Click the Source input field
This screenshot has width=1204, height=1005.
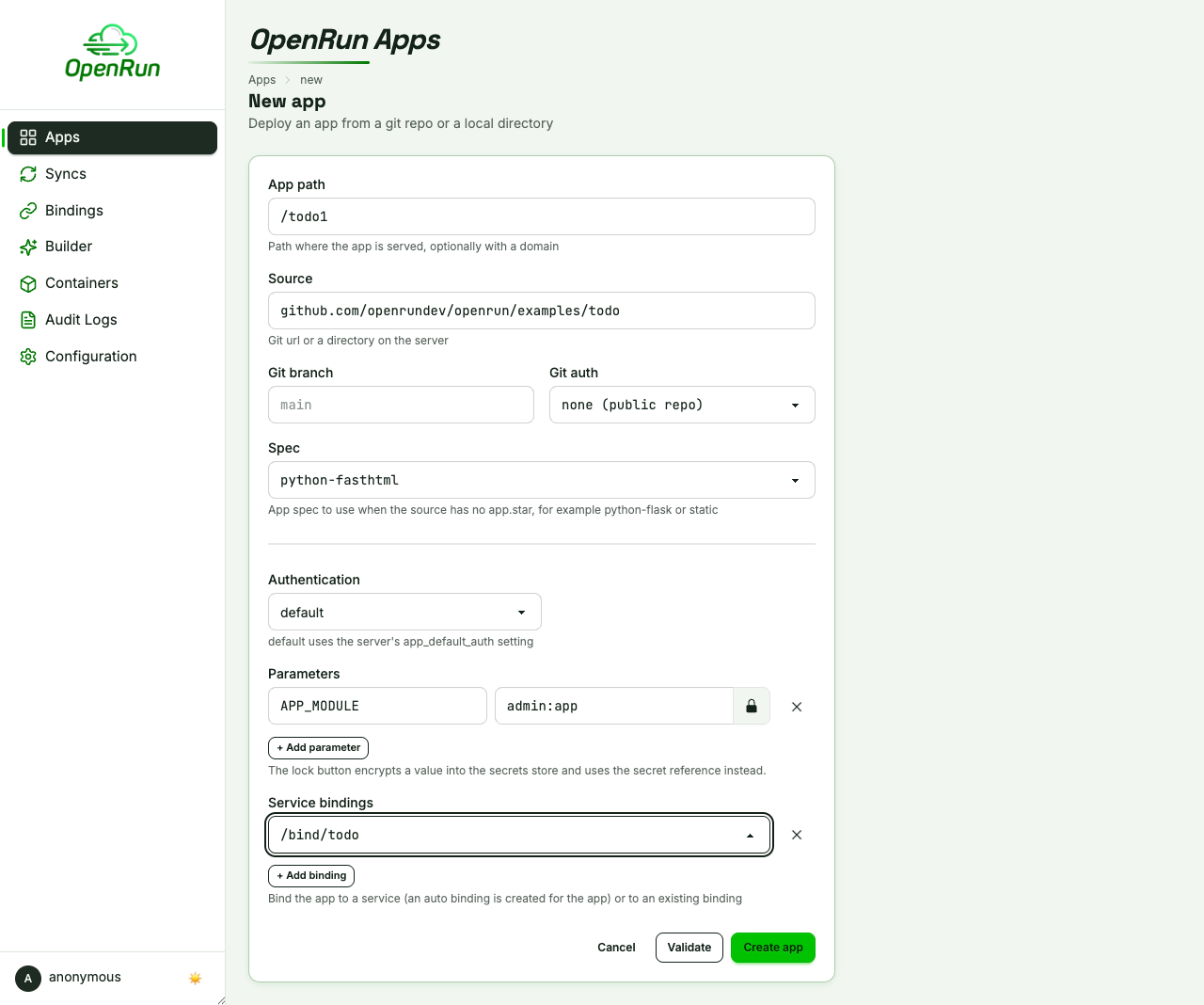[x=542, y=311]
